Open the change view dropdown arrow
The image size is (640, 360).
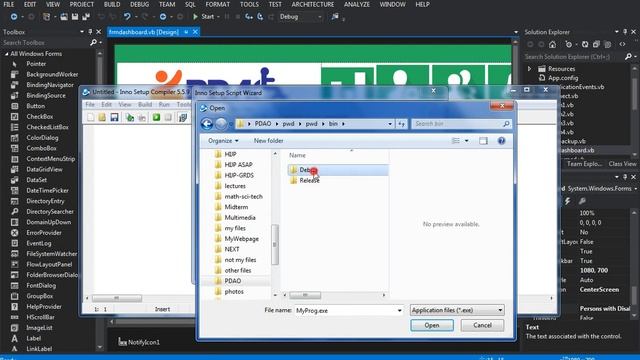[x=467, y=141]
